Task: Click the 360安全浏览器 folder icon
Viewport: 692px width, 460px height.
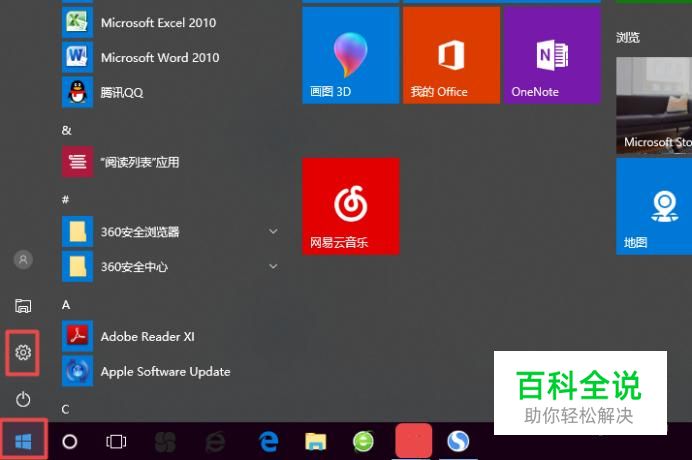Action: point(77,231)
